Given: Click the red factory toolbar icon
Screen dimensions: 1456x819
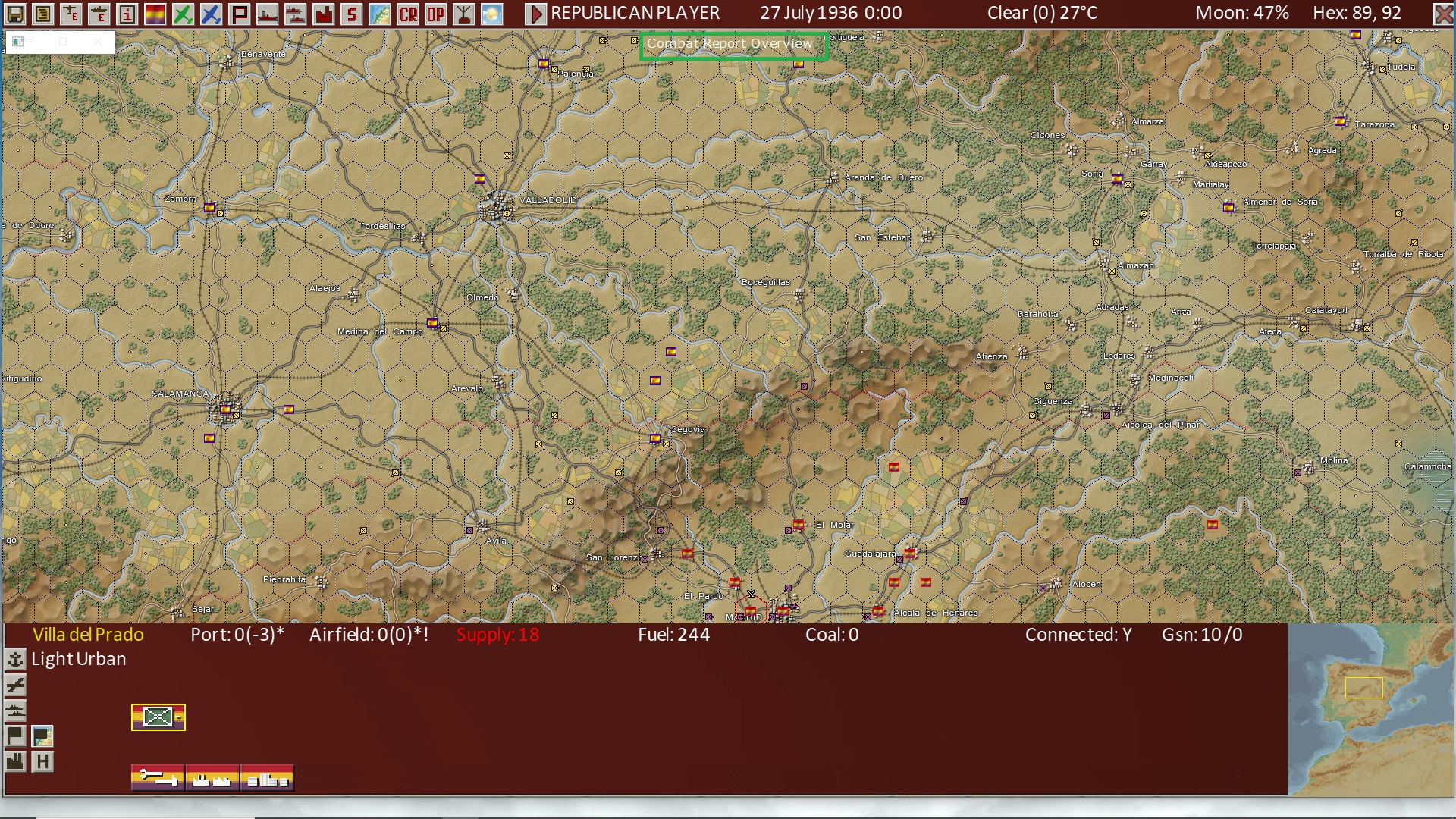Looking at the screenshot, I should click(x=324, y=14).
